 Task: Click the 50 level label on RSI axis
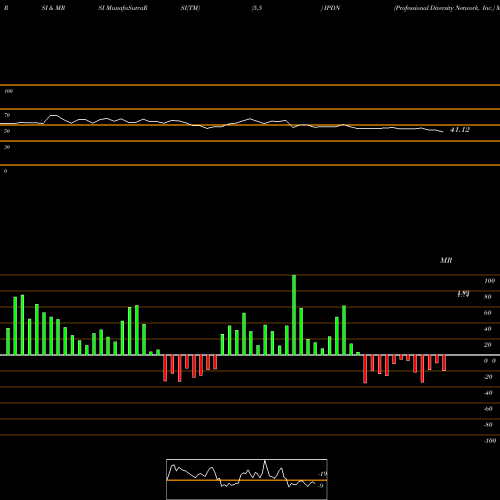point(7,131)
